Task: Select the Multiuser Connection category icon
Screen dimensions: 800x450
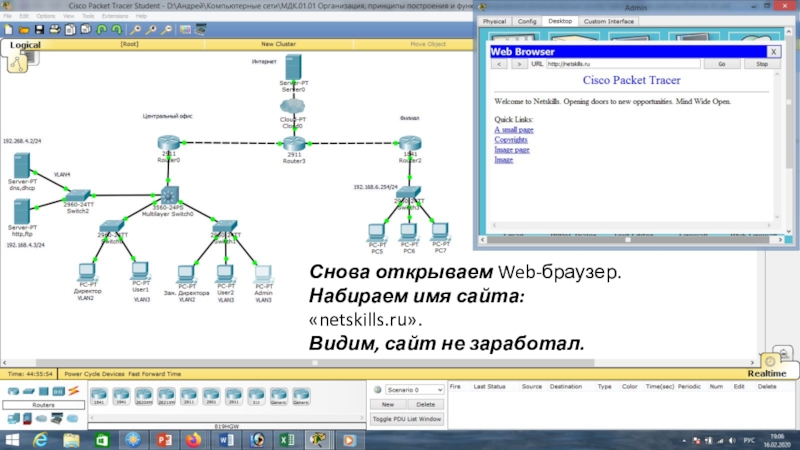Action: 72,419
